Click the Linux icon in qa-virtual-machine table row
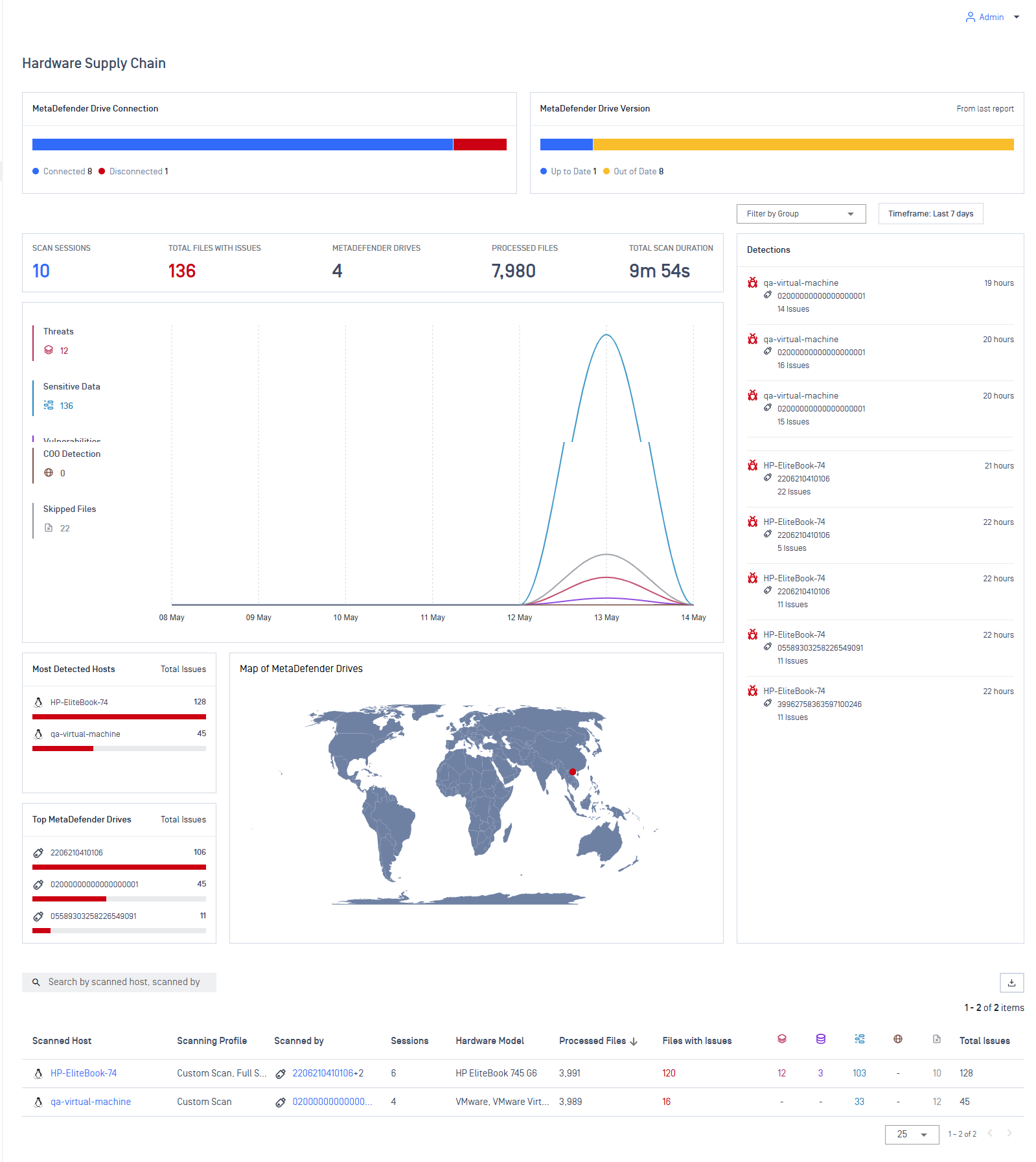Screen dimensions: 1036x1162 38,1102
